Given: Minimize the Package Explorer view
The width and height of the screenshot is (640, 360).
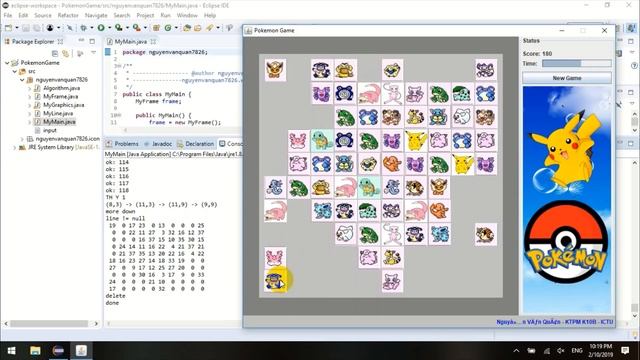Looking at the screenshot, I should pyautogui.click(x=81, y=41).
